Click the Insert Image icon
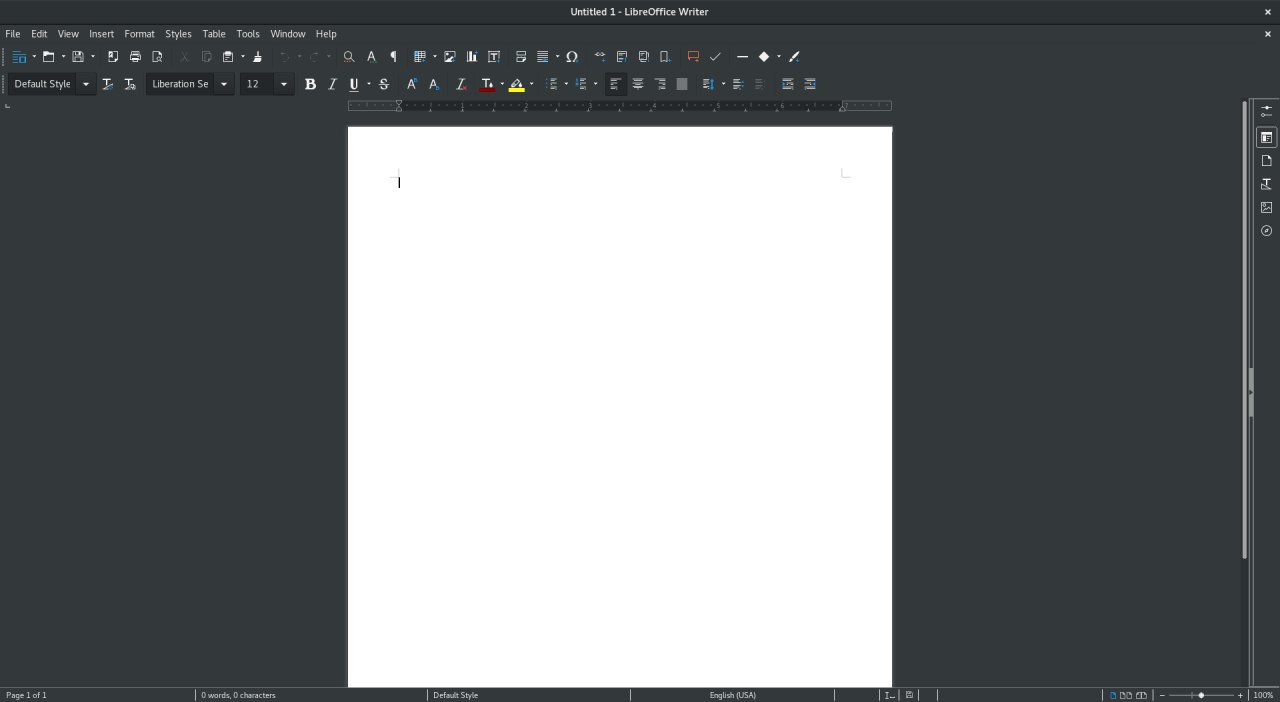This screenshot has width=1280, height=702. tap(450, 57)
